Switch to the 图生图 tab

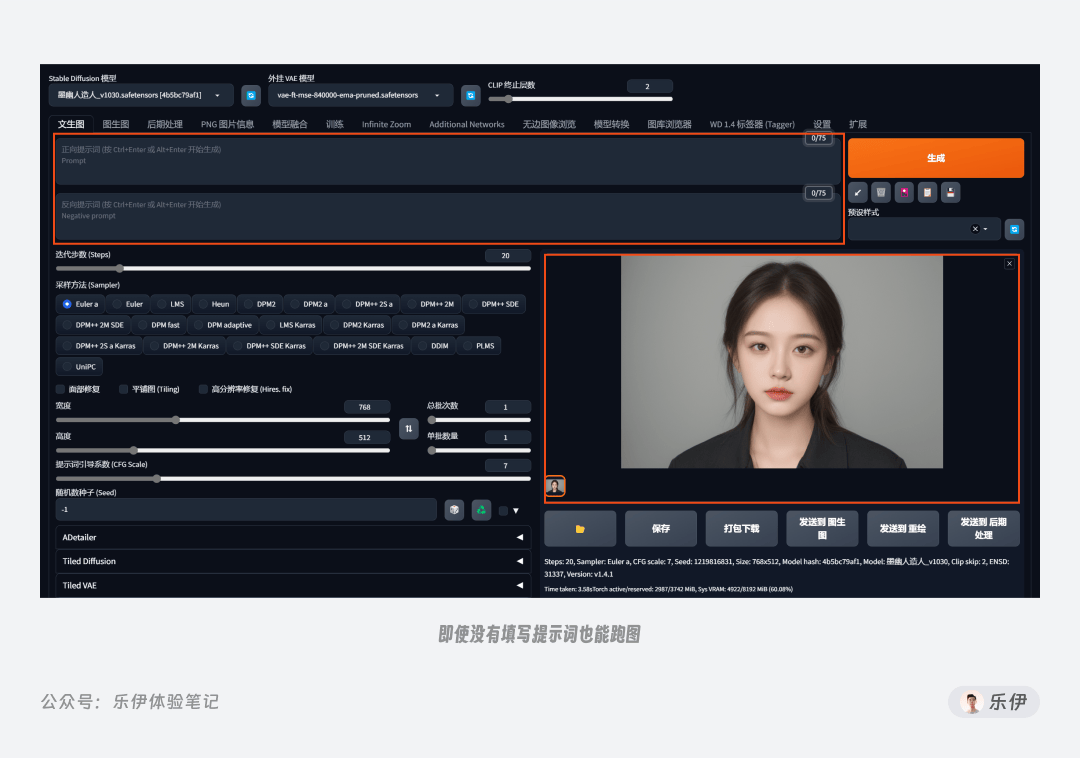[116, 124]
